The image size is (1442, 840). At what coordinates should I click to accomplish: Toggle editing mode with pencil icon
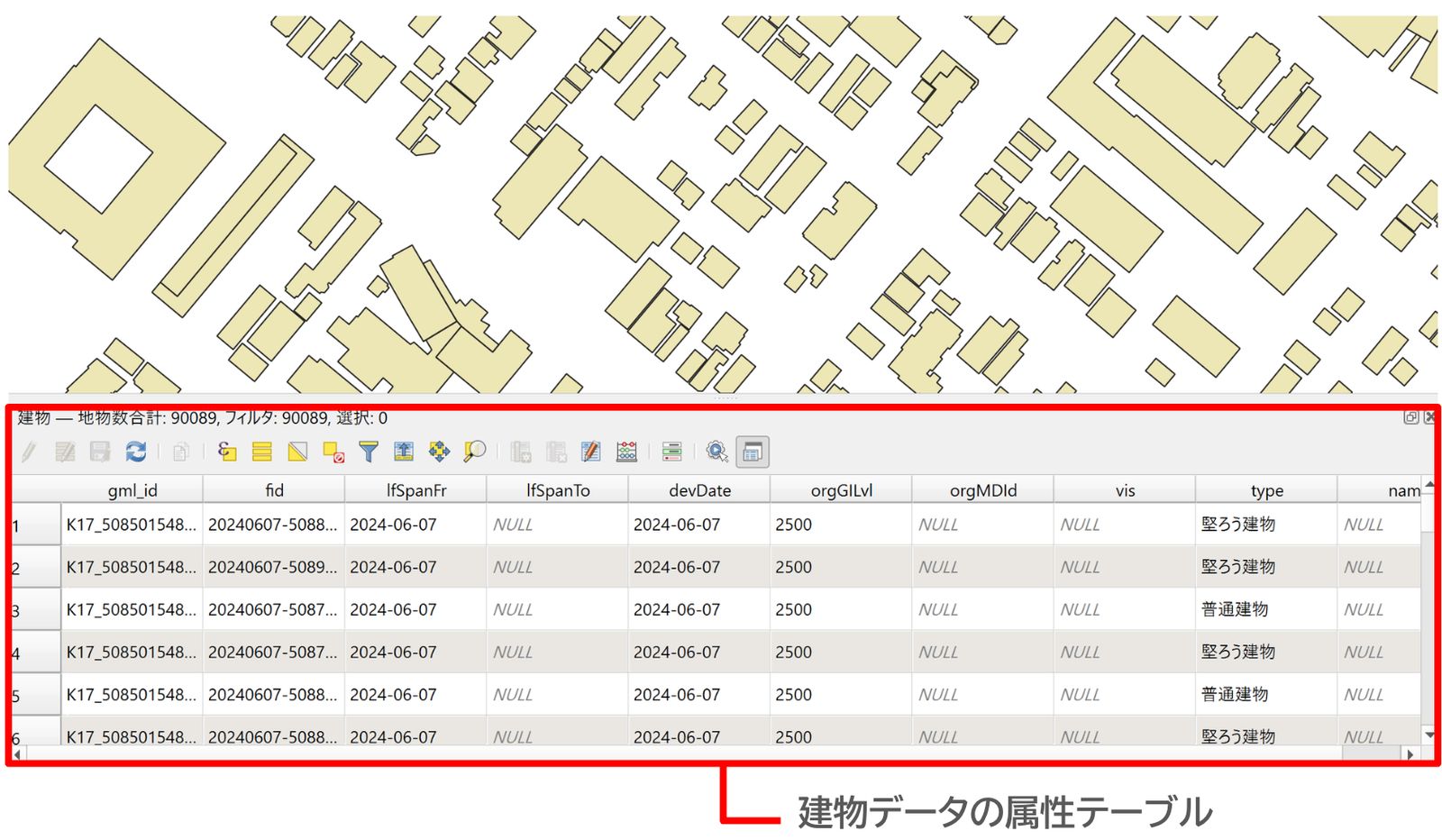tap(29, 452)
